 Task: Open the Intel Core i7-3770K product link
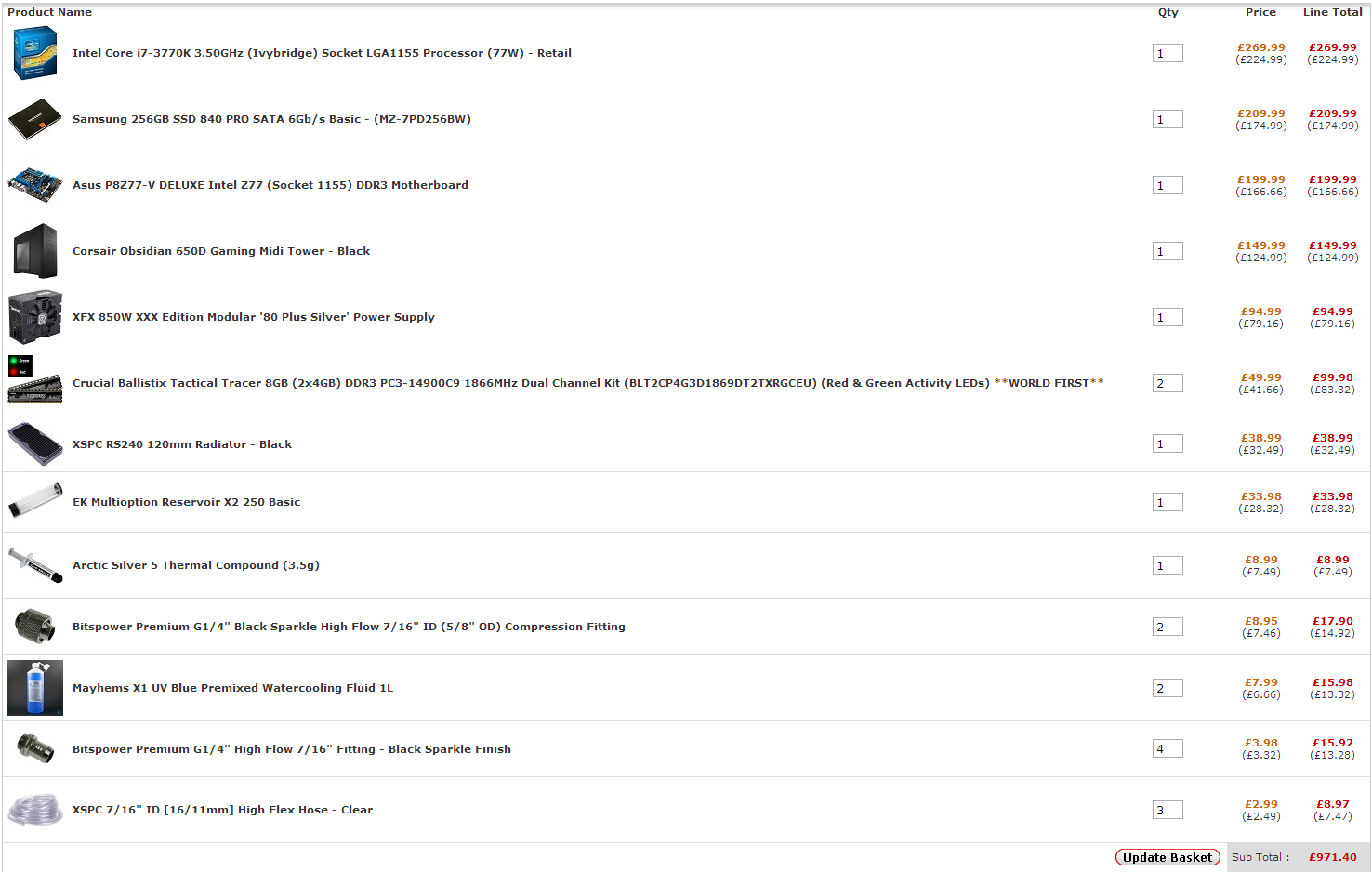coord(322,53)
